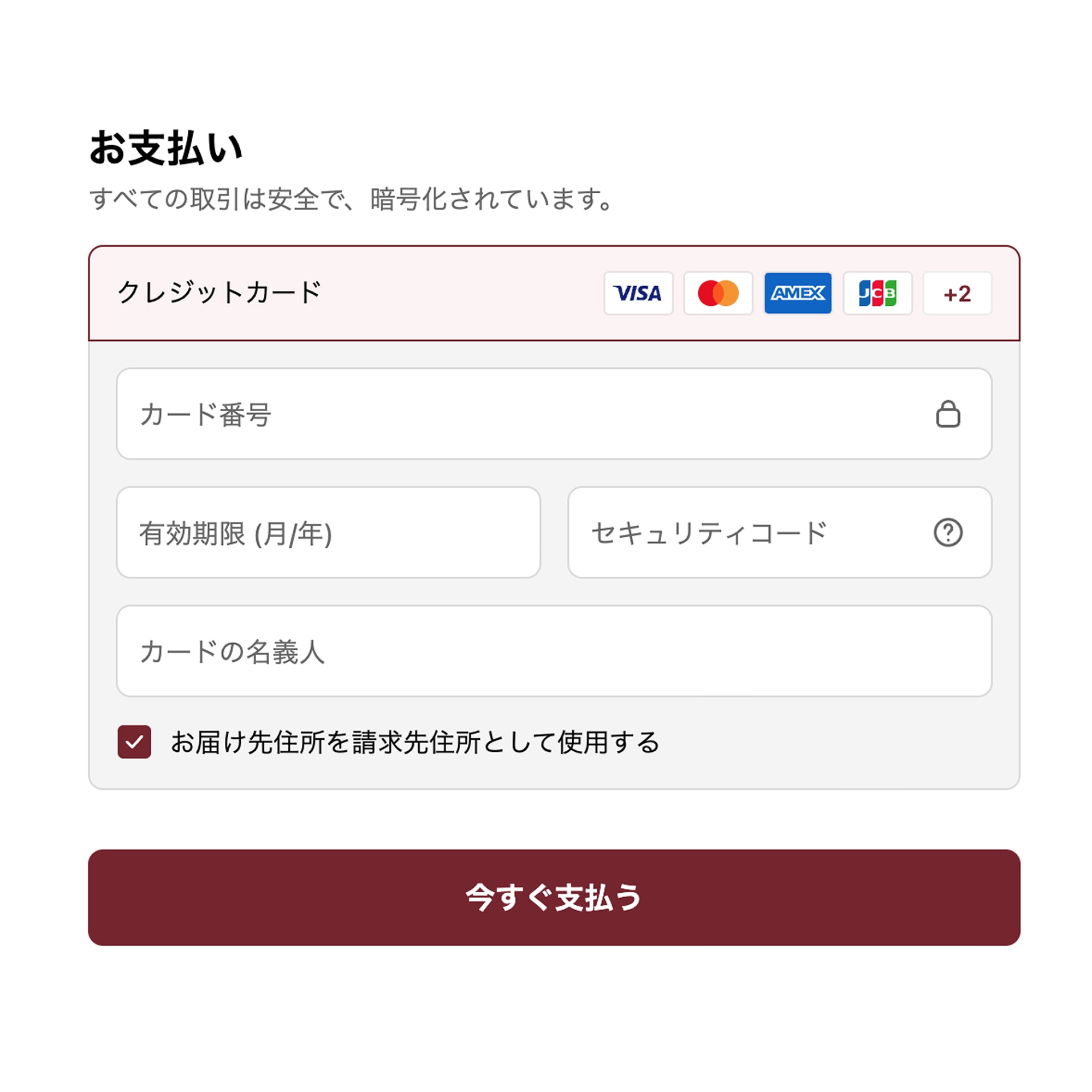Click the Visa card logo
The width and height of the screenshot is (1092, 1092).
click(x=638, y=293)
